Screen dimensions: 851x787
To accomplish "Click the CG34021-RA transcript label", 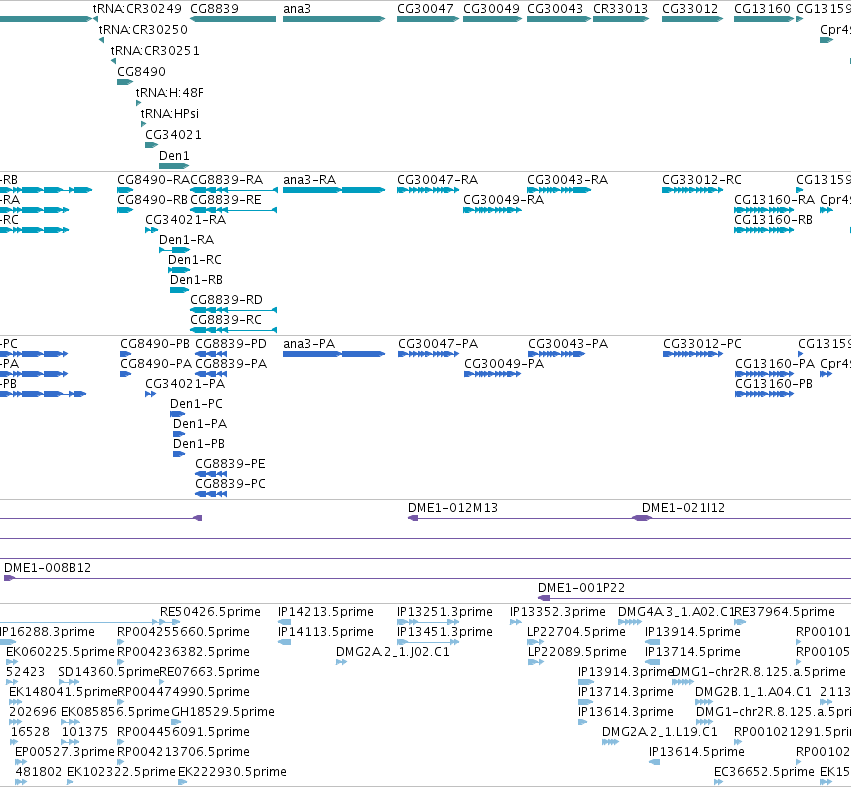I will tap(186, 220).
